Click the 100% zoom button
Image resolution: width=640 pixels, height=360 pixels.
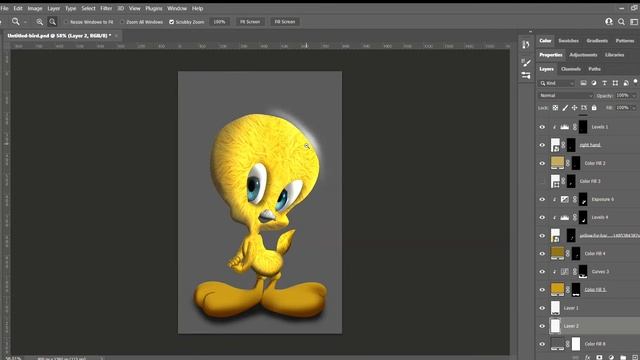[219, 22]
